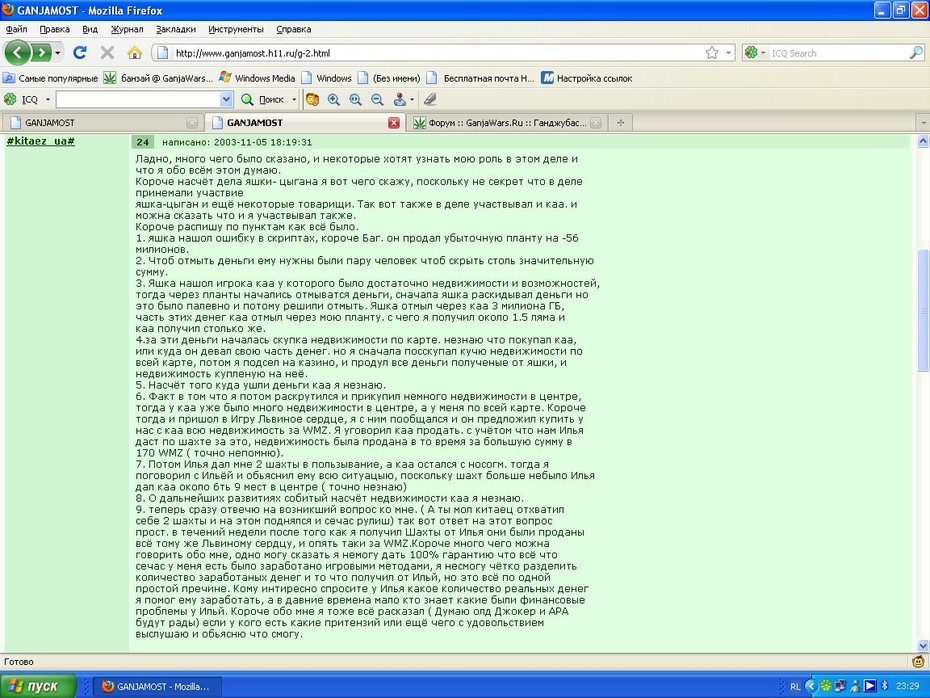The width and height of the screenshot is (930, 698).
Task: Open the пуск Start button
Action: (38, 686)
